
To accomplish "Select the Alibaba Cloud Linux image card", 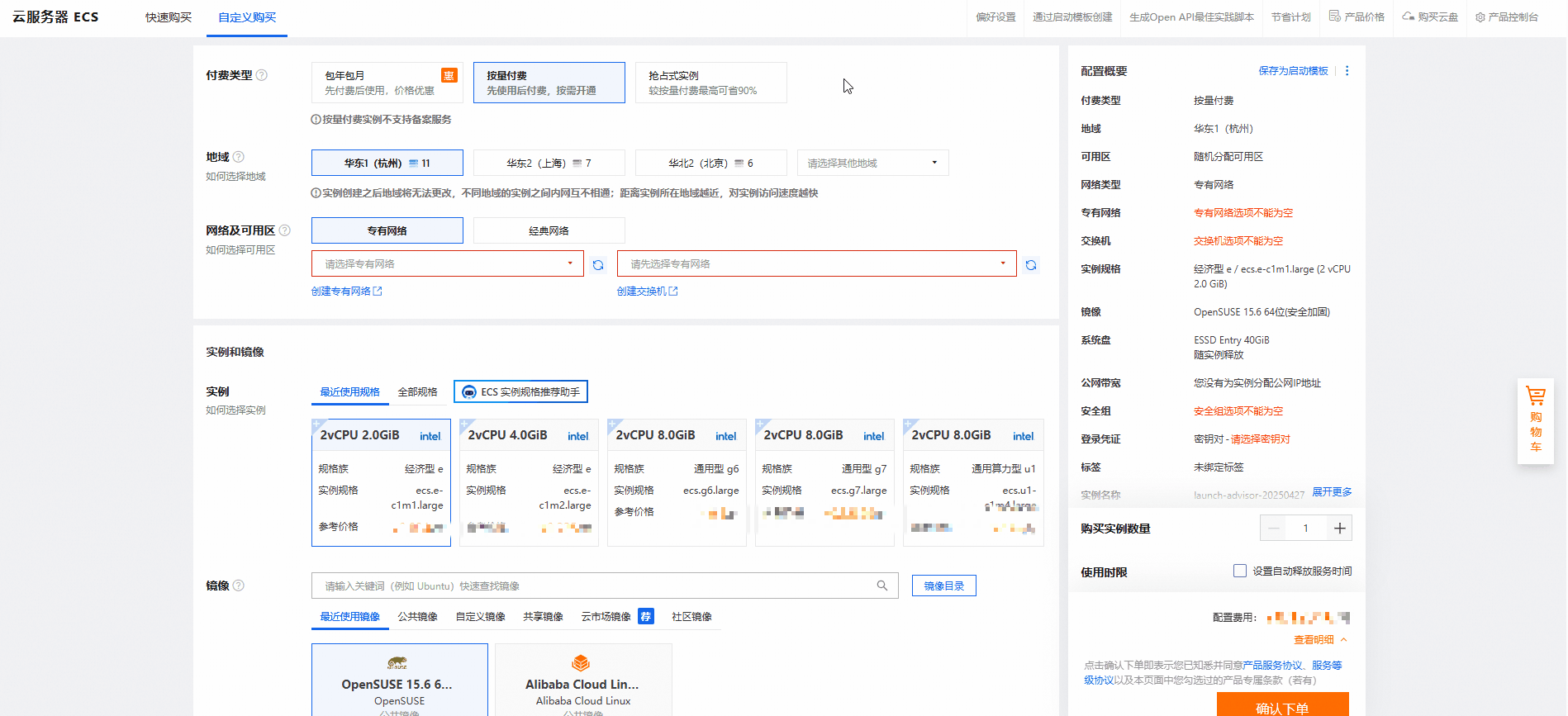I will (x=583, y=680).
